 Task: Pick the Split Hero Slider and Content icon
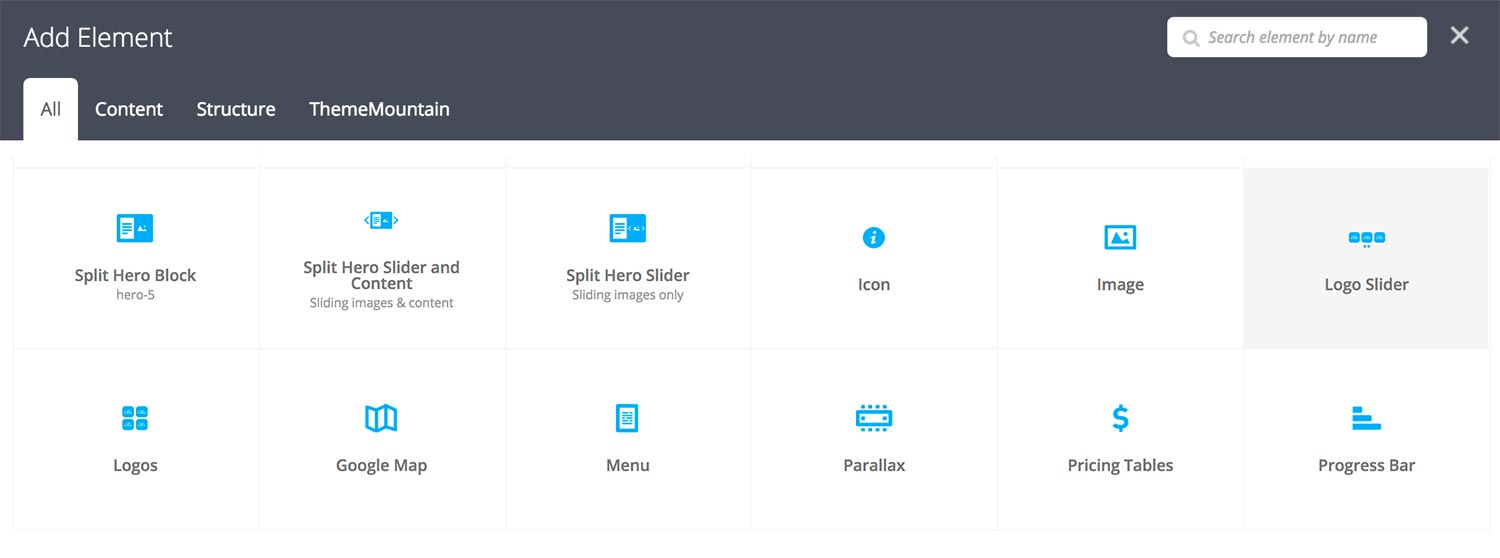(381, 220)
